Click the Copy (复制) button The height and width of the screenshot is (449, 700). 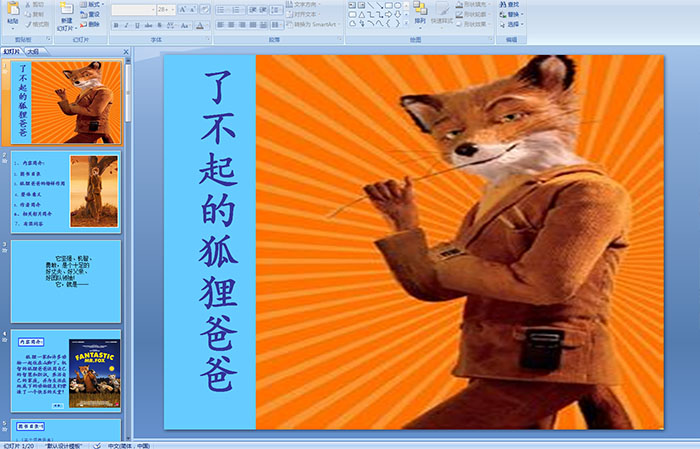pyautogui.click(x=34, y=15)
